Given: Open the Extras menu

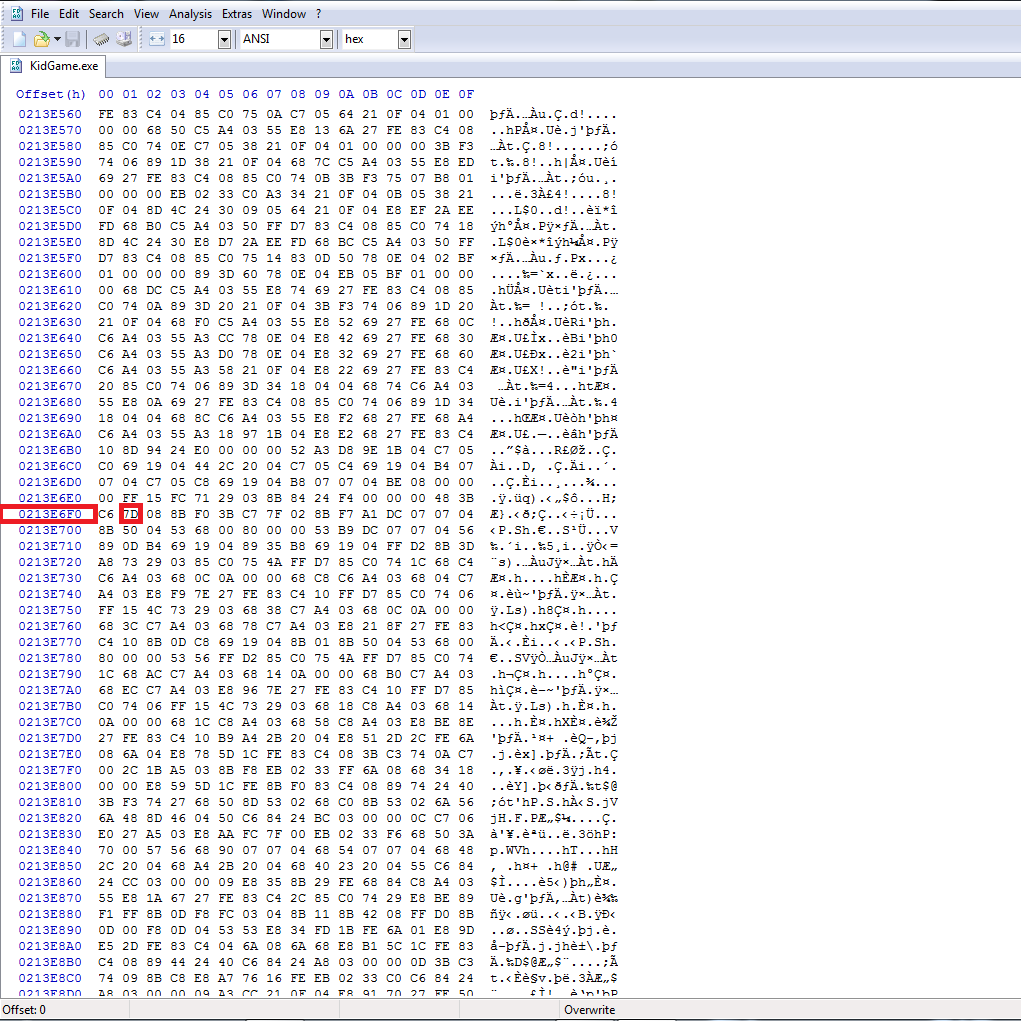Looking at the screenshot, I should [237, 14].
